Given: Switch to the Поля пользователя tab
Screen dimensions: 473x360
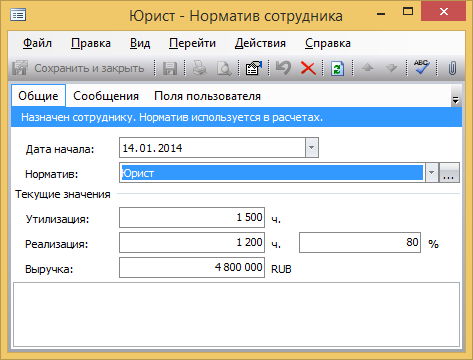Looking at the screenshot, I should (207, 96).
